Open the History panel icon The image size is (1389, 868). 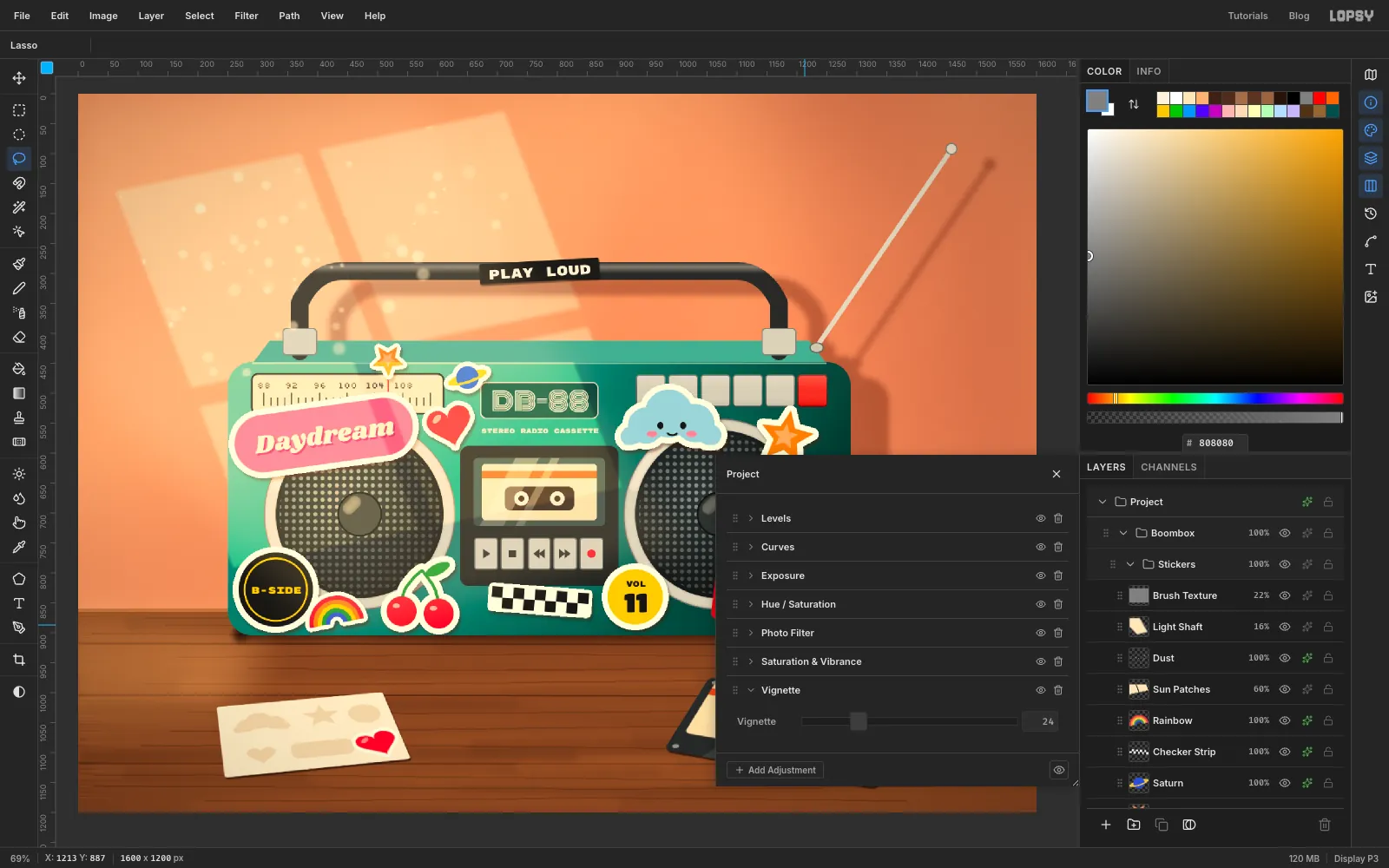1371,214
